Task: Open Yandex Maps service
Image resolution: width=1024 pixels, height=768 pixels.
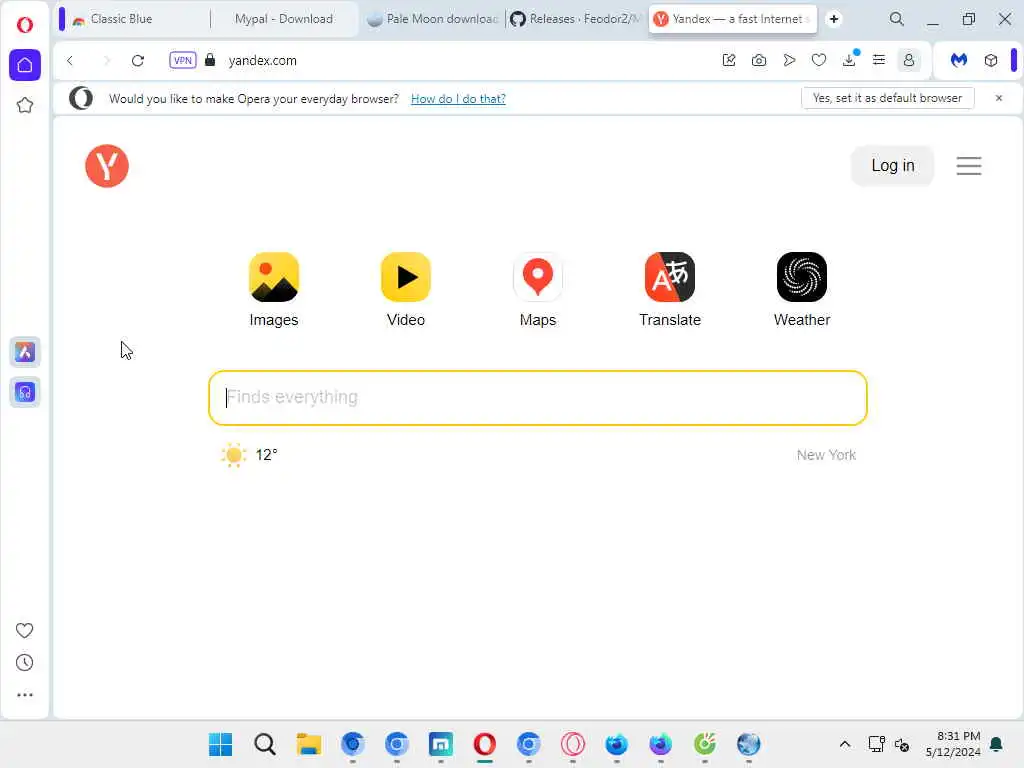Action: pos(538,289)
